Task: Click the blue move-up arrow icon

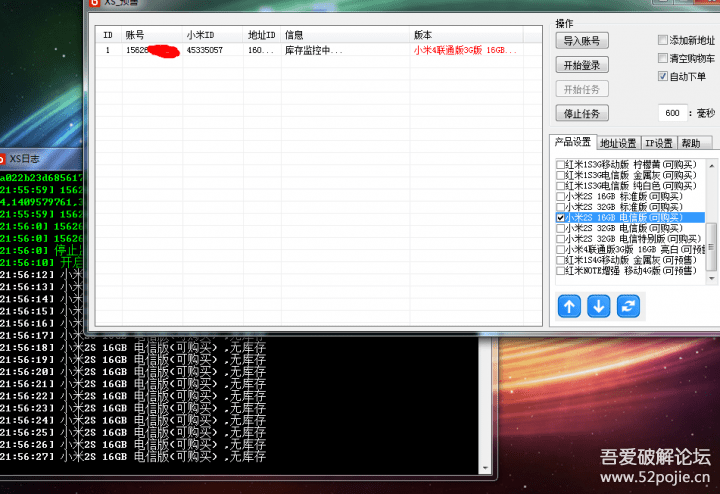Action: 570,306
